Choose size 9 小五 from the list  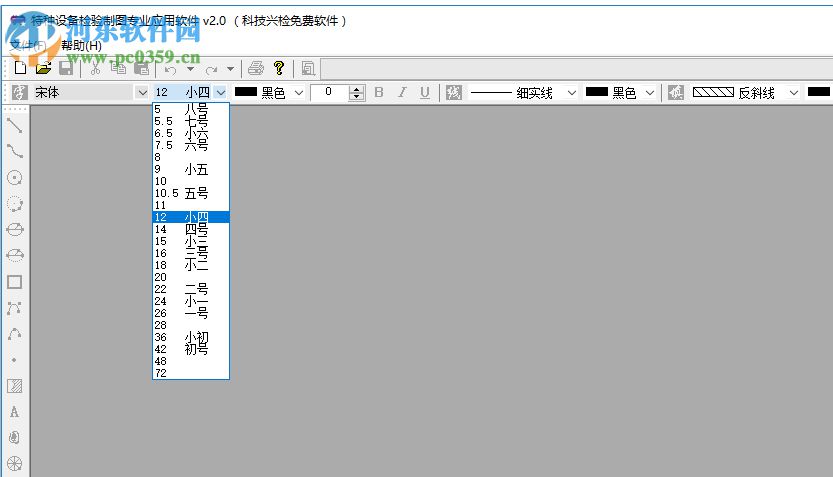pyautogui.click(x=191, y=169)
